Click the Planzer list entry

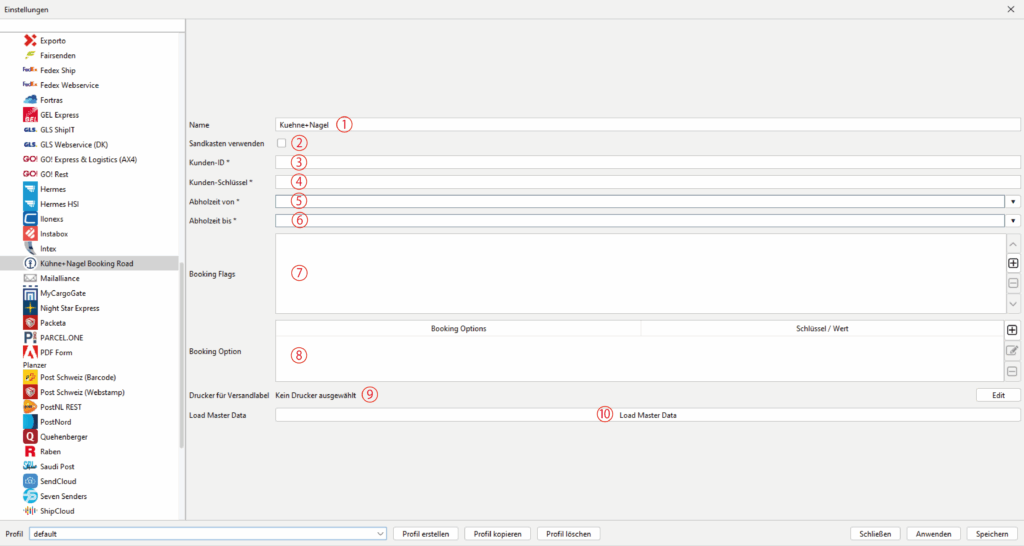35,365
